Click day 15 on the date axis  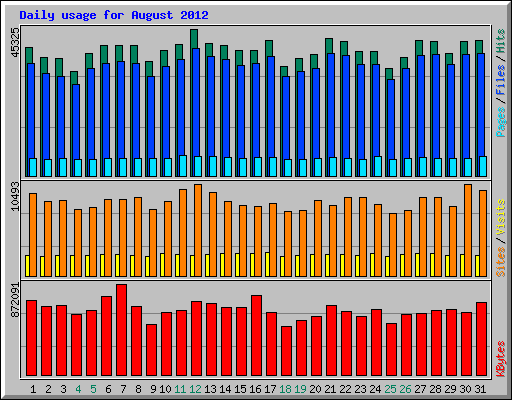(240, 389)
